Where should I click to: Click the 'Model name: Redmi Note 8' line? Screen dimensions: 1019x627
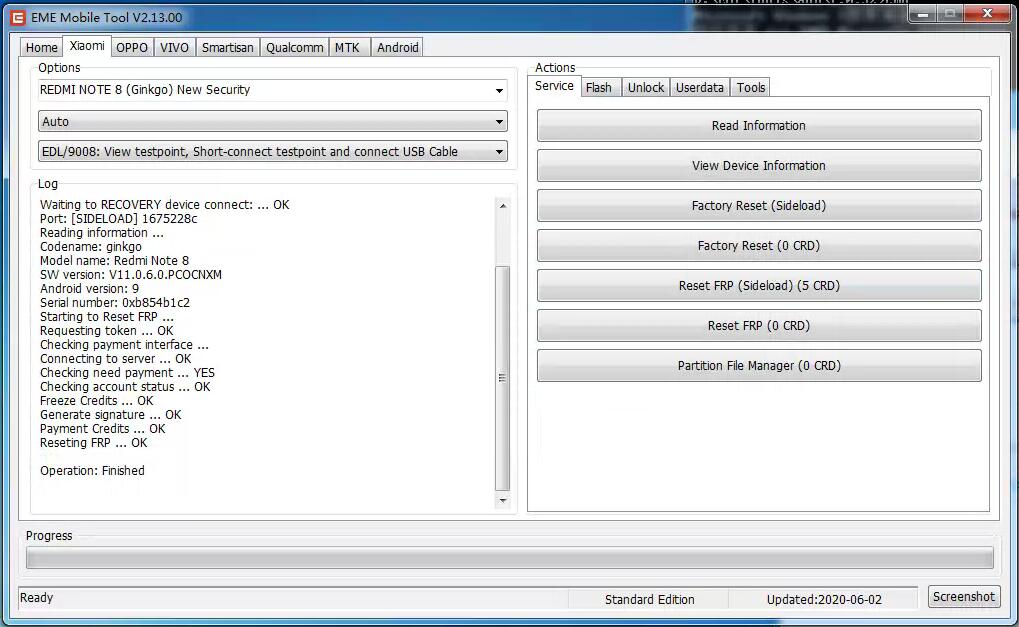coord(114,261)
